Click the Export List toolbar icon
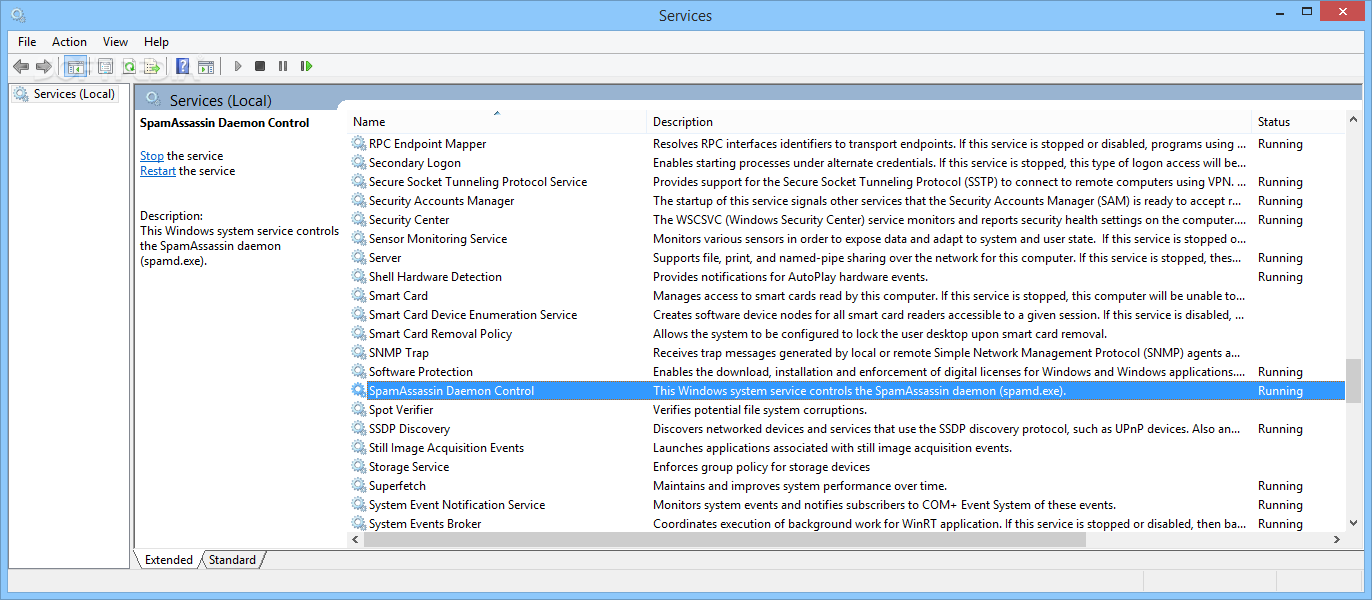The image size is (1372, 600). pyautogui.click(x=151, y=67)
